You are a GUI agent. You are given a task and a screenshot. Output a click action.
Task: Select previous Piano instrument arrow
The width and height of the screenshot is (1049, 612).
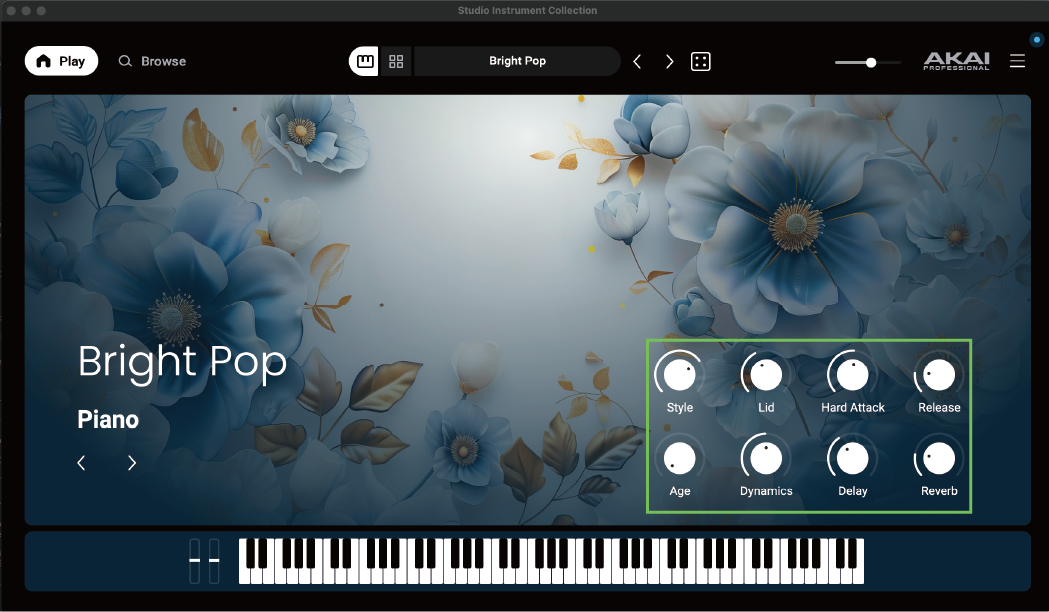(x=82, y=463)
